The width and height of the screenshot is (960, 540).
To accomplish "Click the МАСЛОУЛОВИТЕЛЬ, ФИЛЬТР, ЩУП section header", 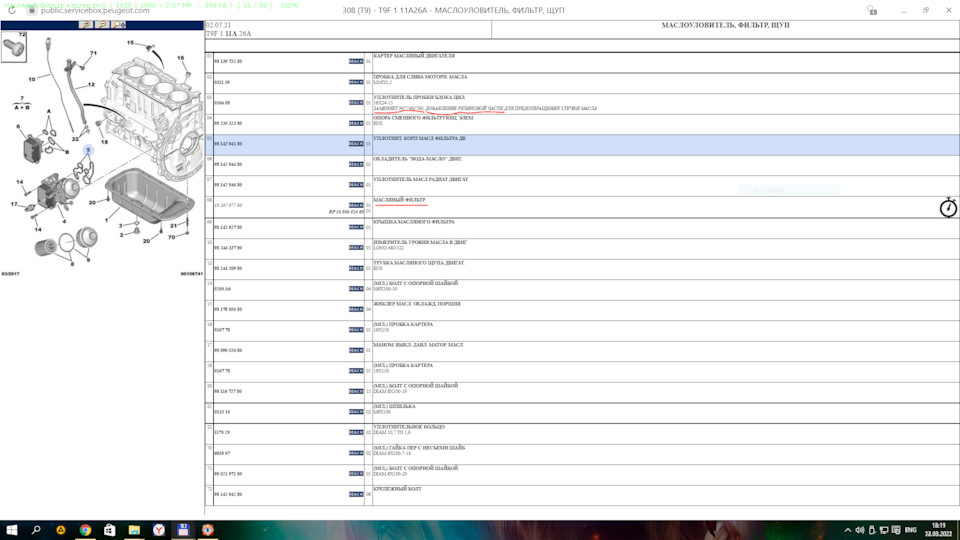I will click(726, 25).
